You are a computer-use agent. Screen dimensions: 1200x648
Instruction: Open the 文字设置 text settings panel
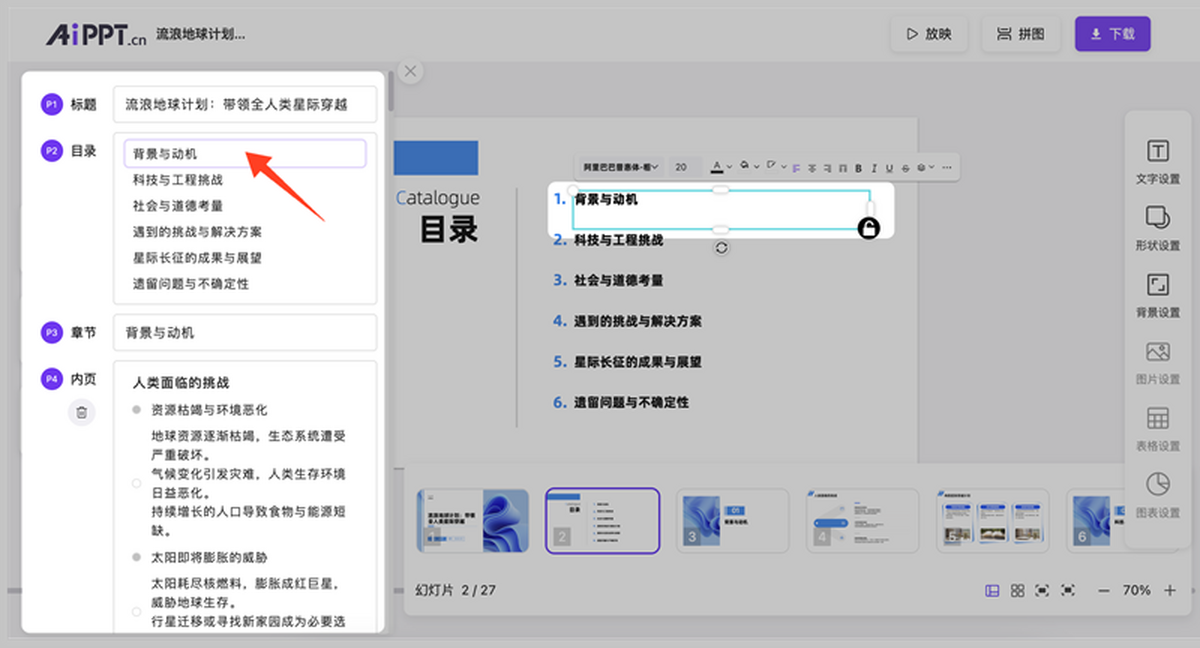pos(1157,161)
